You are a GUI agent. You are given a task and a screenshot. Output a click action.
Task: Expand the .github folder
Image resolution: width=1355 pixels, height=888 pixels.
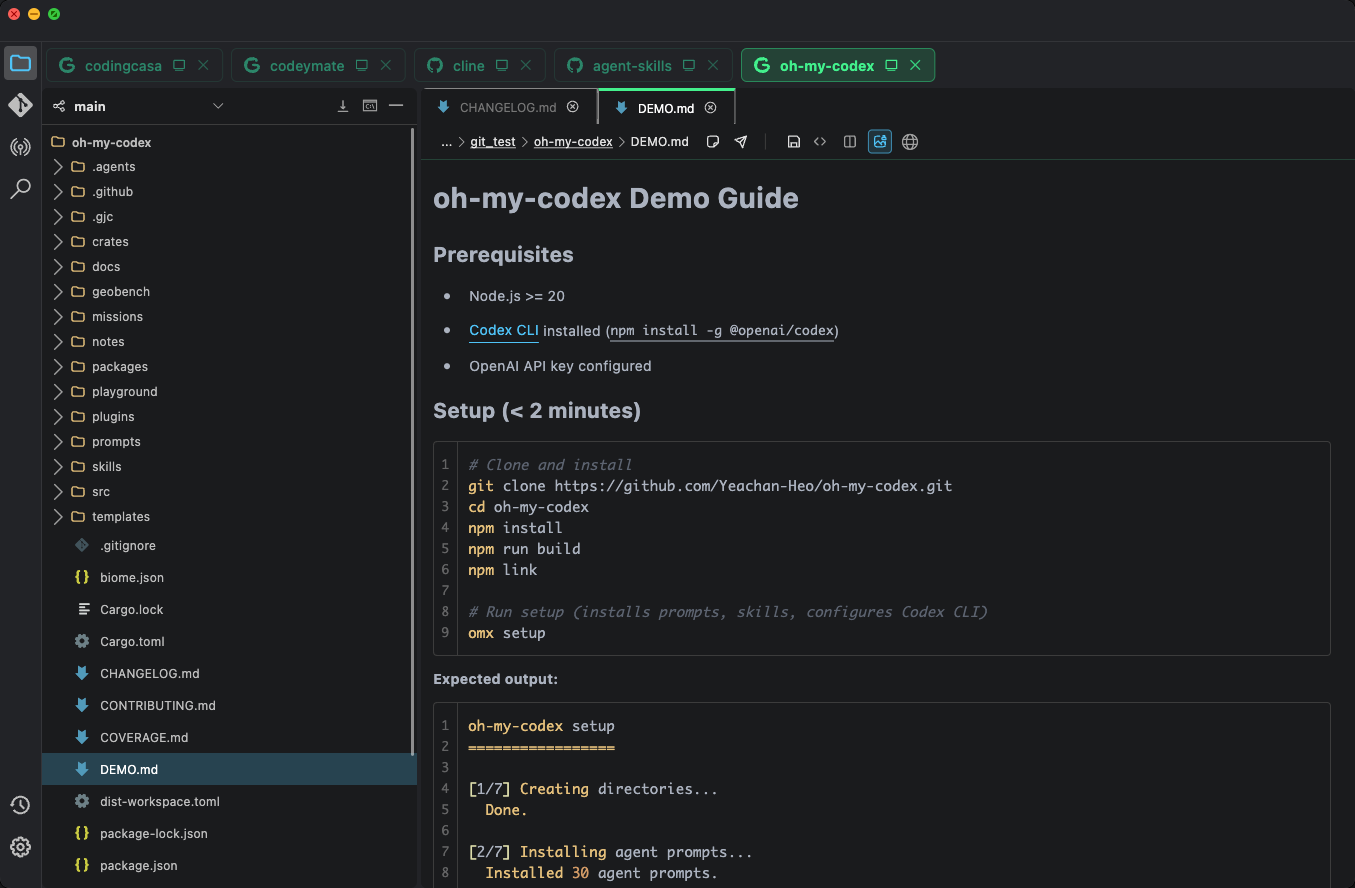58,192
